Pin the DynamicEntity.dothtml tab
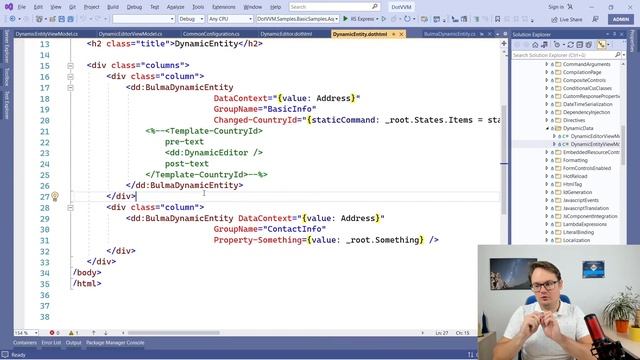This screenshot has width=640, height=360. tap(394, 34)
